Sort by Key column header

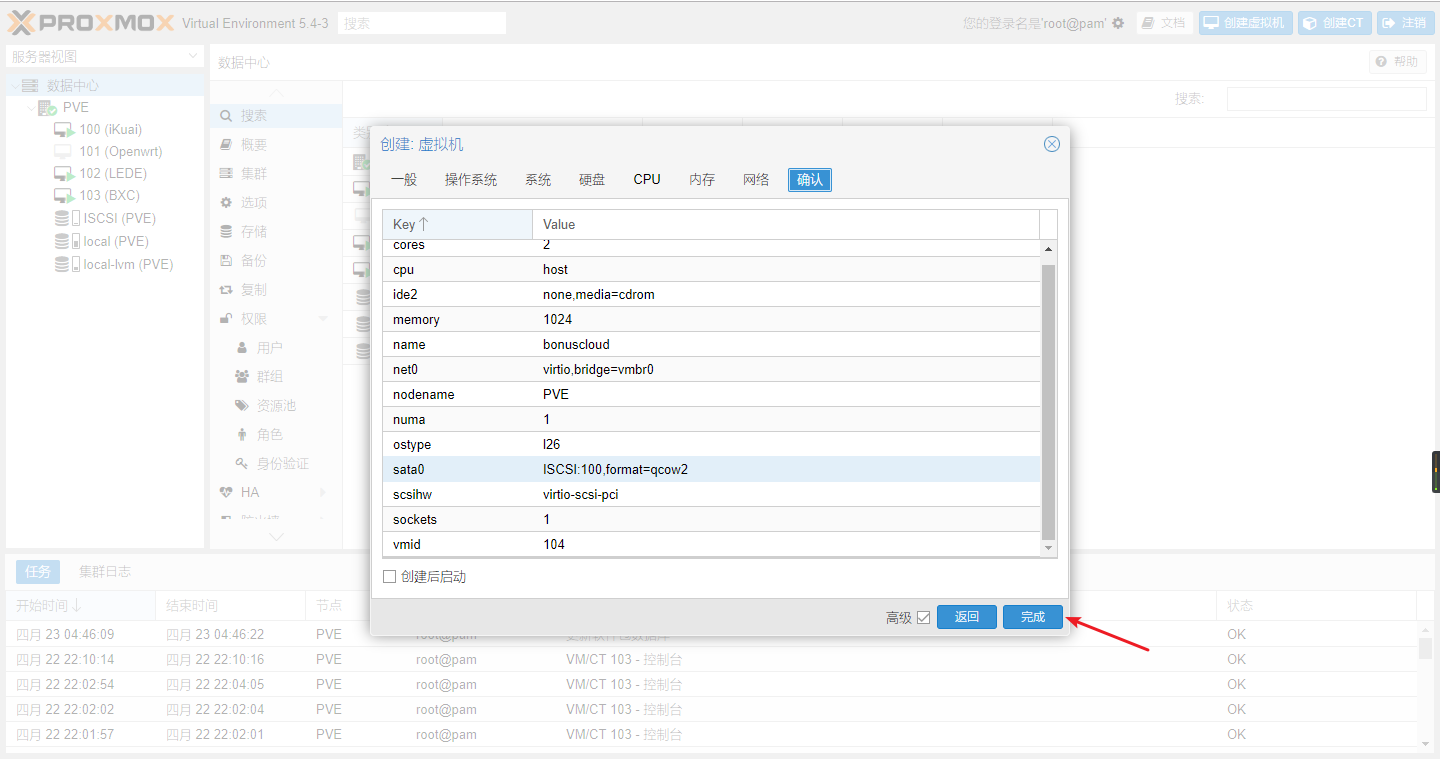coord(458,224)
